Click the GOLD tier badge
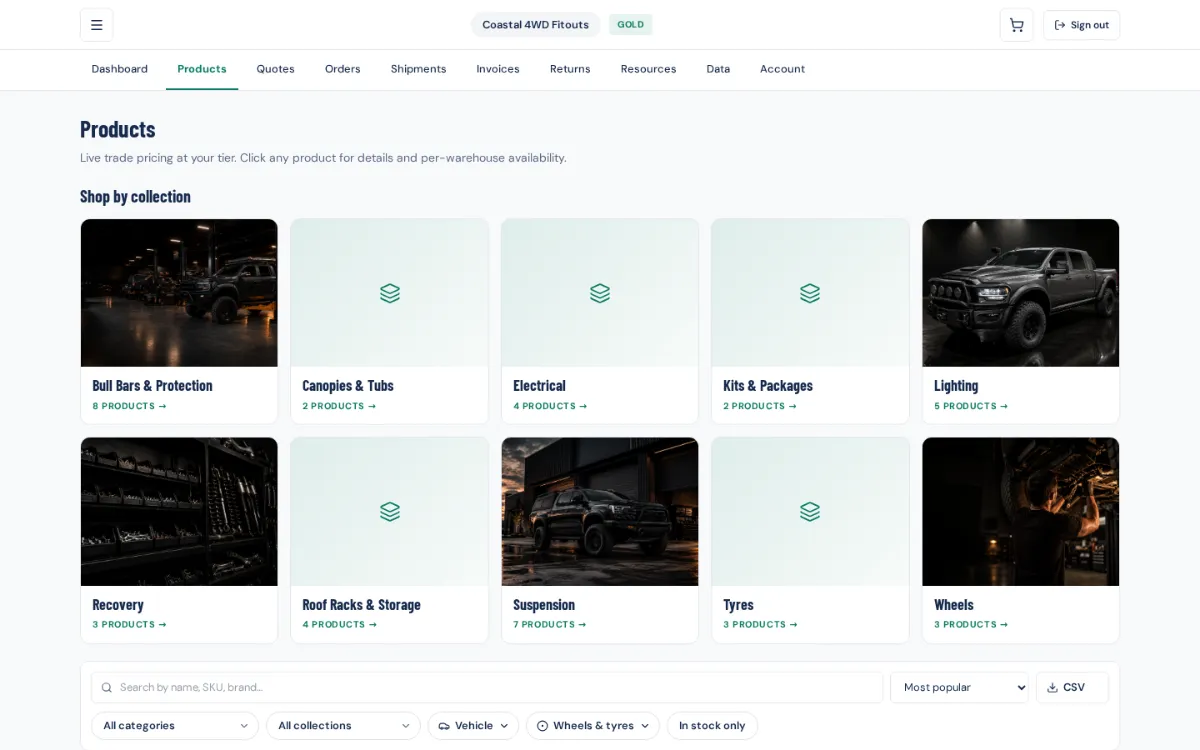1200x750 pixels. coord(630,25)
